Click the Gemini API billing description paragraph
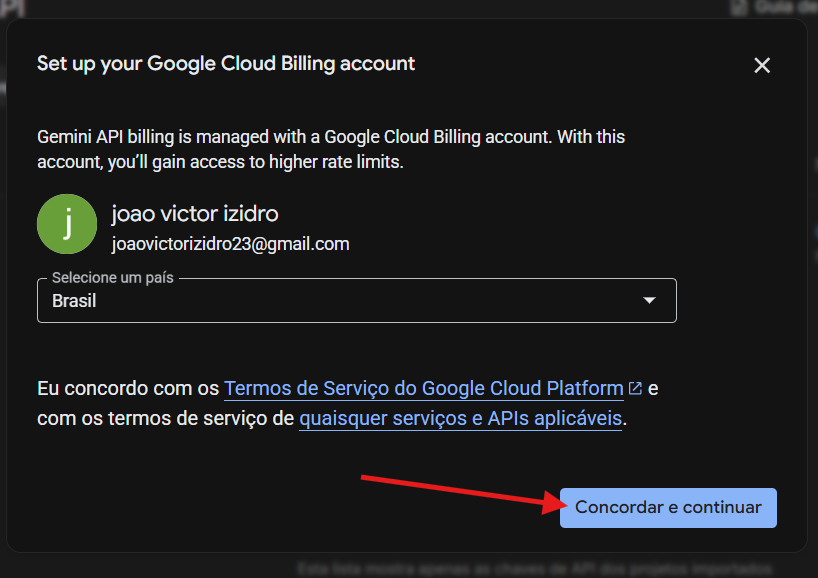 [x=331, y=148]
